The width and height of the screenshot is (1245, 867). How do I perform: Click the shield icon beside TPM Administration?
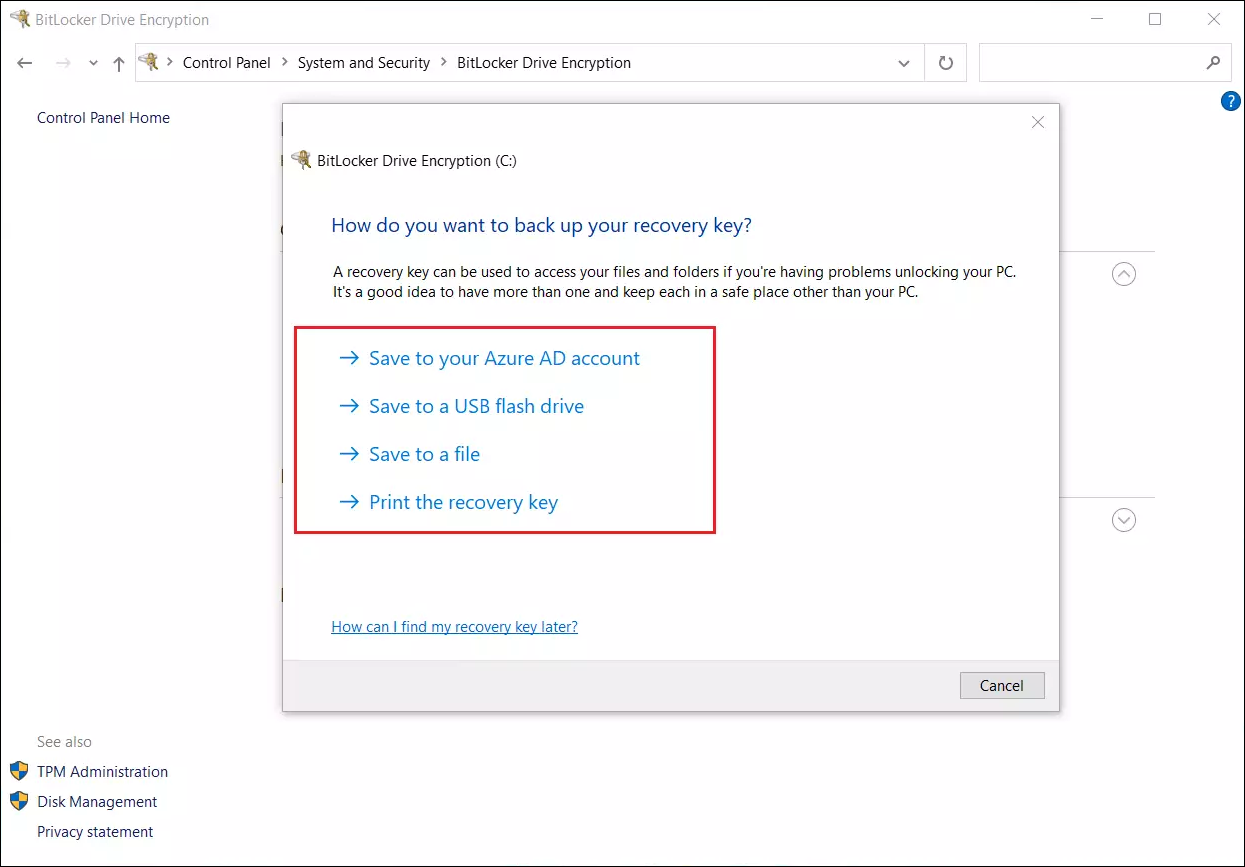click(x=19, y=771)
